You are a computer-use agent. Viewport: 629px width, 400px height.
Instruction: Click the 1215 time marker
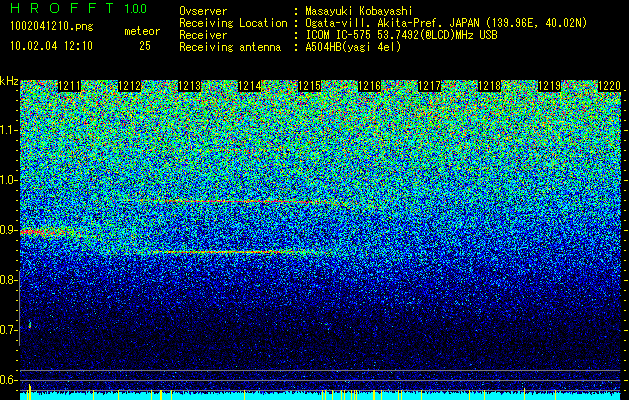click(310, 86)
